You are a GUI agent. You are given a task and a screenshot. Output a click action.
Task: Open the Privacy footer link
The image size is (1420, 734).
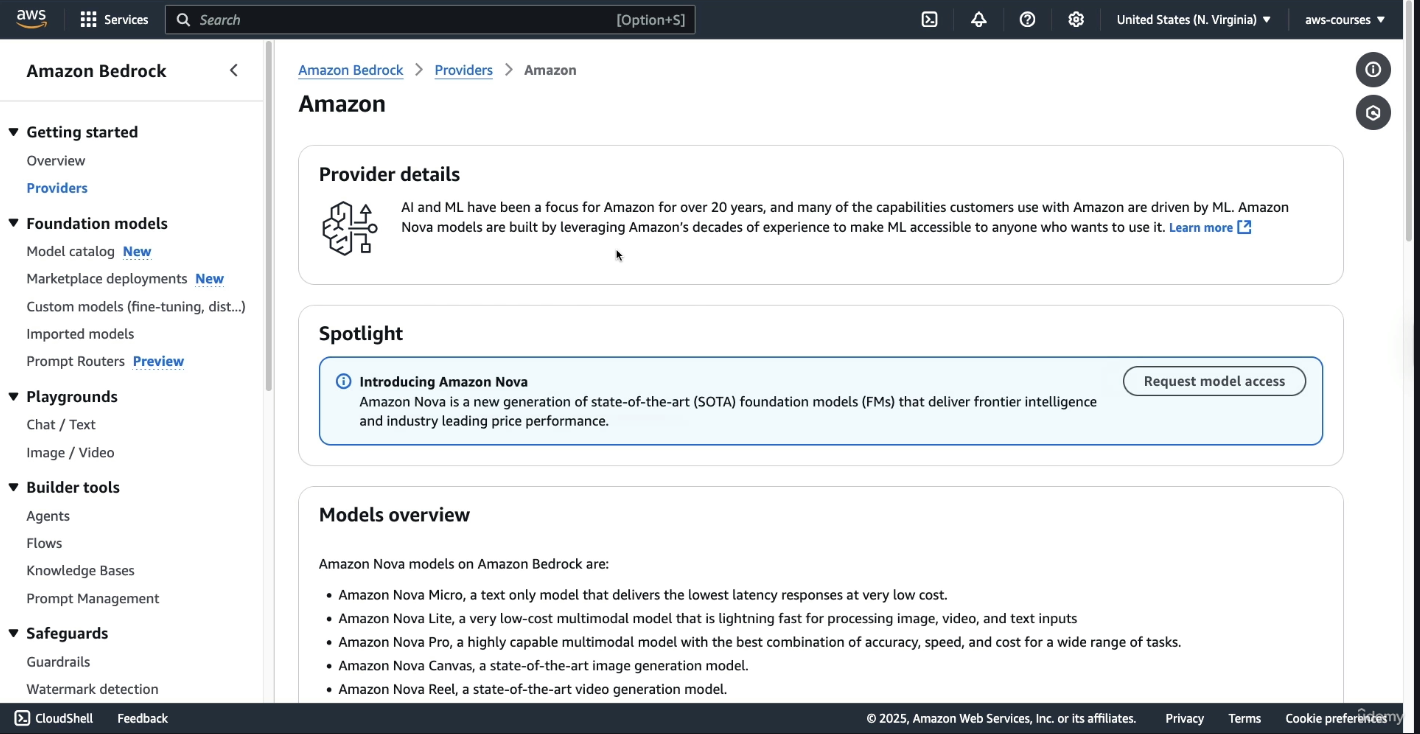(x=1184, y=718)
